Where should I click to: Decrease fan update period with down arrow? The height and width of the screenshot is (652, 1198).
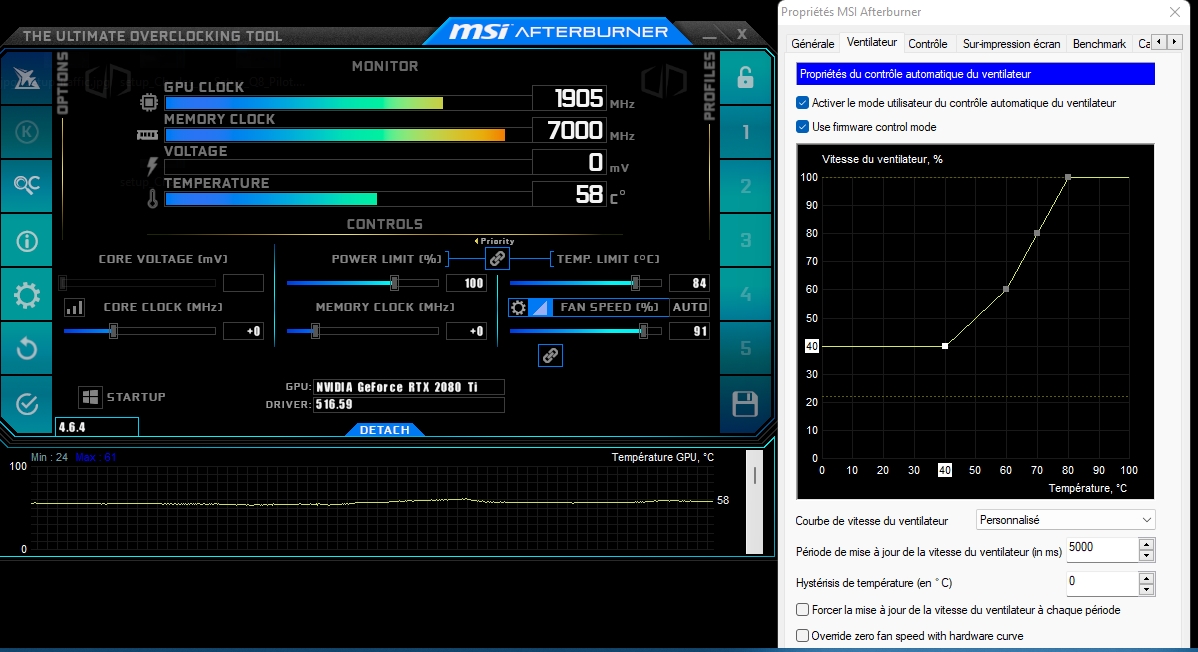coord(1146,556)
